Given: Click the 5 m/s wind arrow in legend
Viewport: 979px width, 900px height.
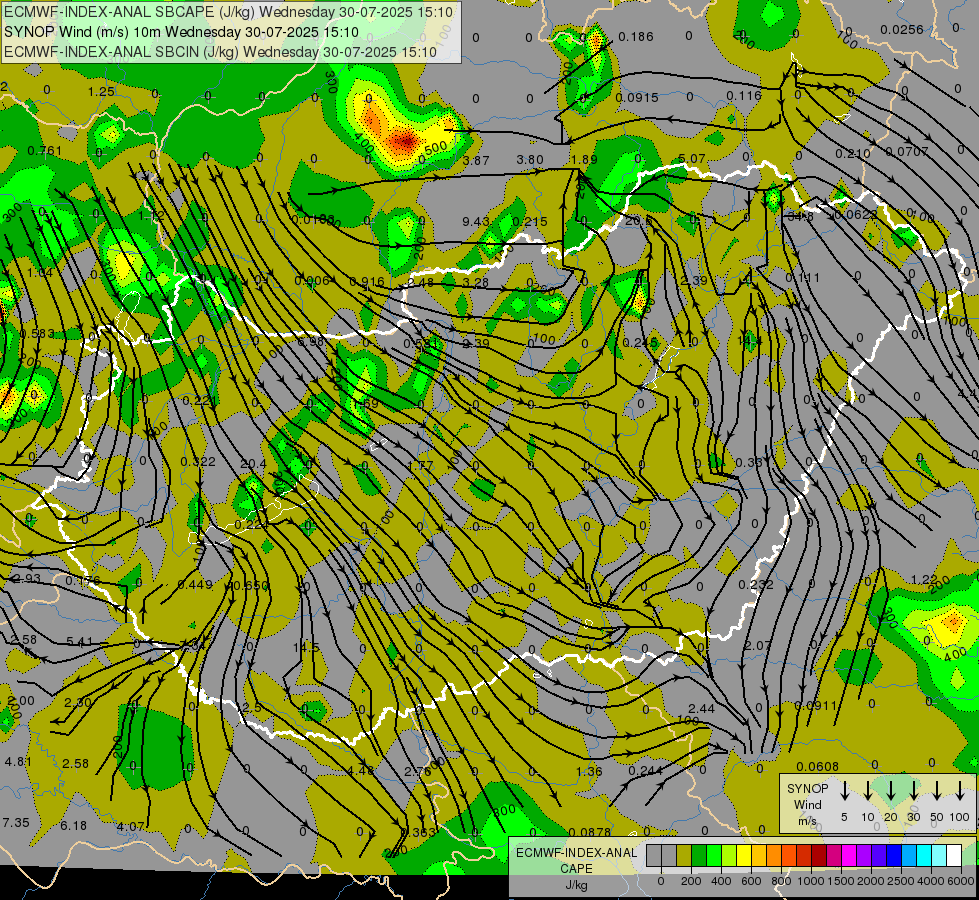Looking at the screenshot, I should tap(844, 790).
